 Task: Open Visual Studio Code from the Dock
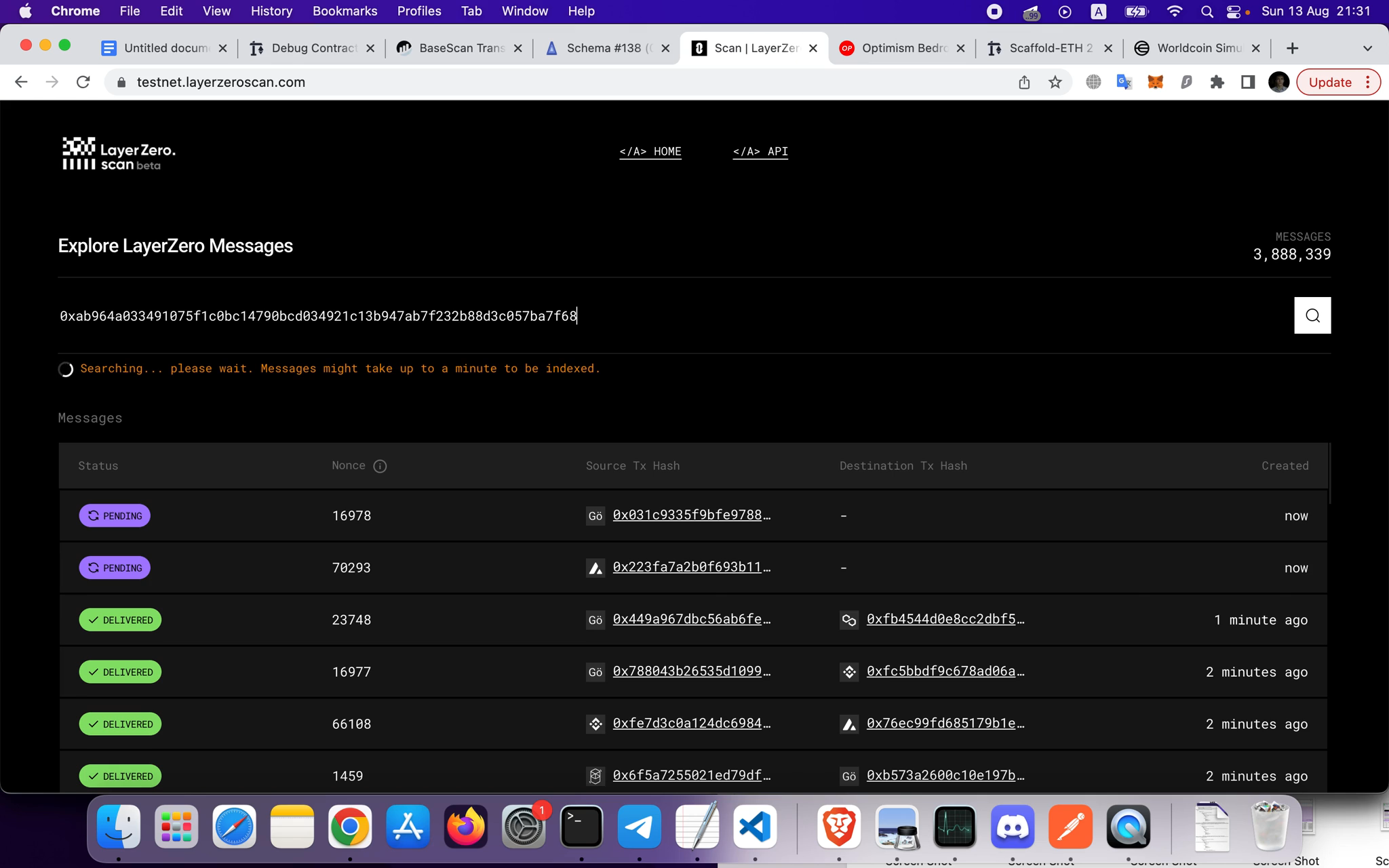tap(755, 827)
